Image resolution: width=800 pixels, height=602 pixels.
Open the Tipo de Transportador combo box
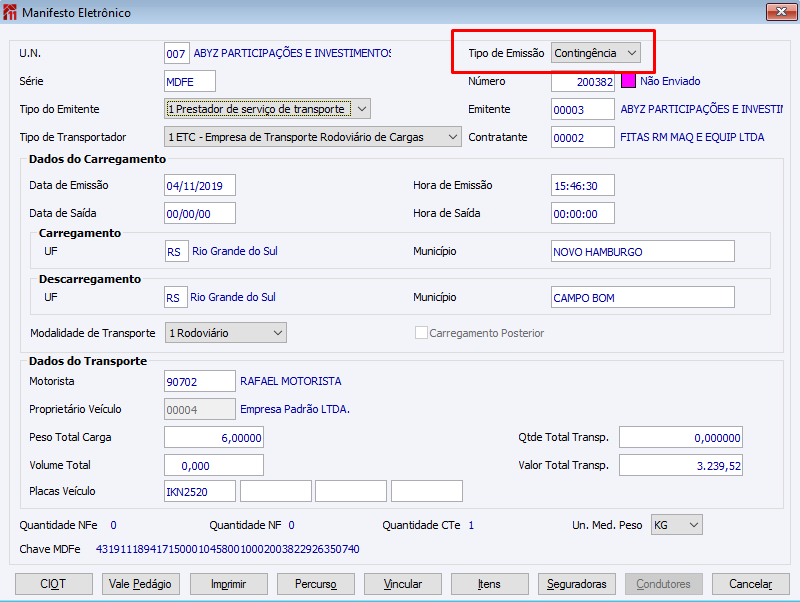[x=313, y=137]
